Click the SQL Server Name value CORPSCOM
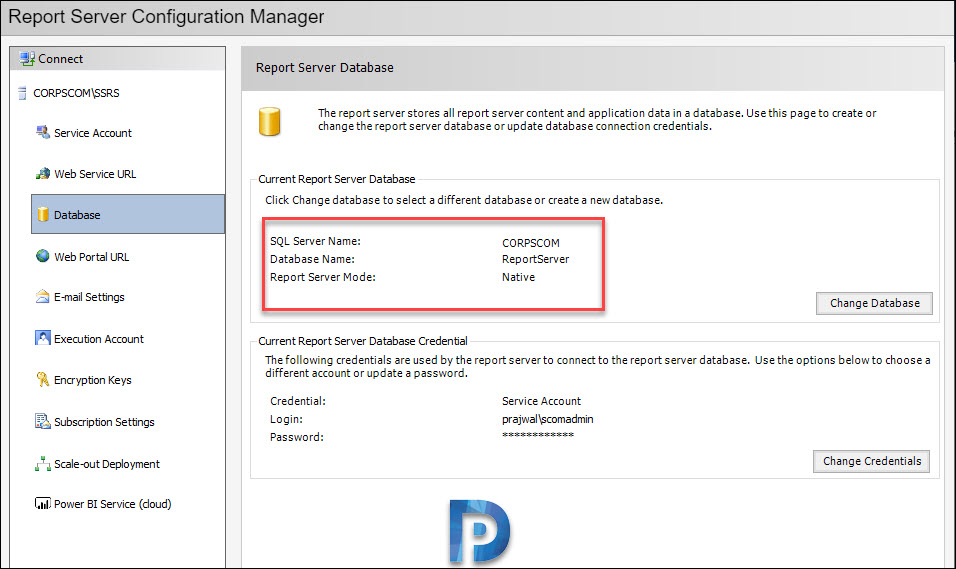 click(530, 243)
